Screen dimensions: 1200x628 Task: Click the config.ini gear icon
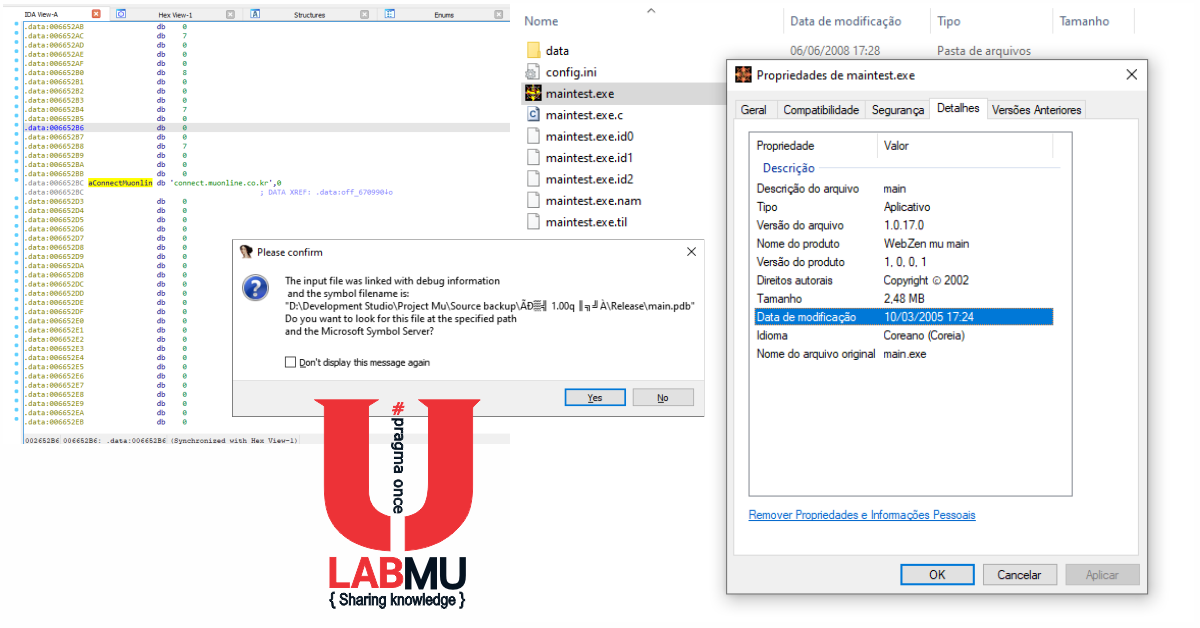click(x=533, y=72)
